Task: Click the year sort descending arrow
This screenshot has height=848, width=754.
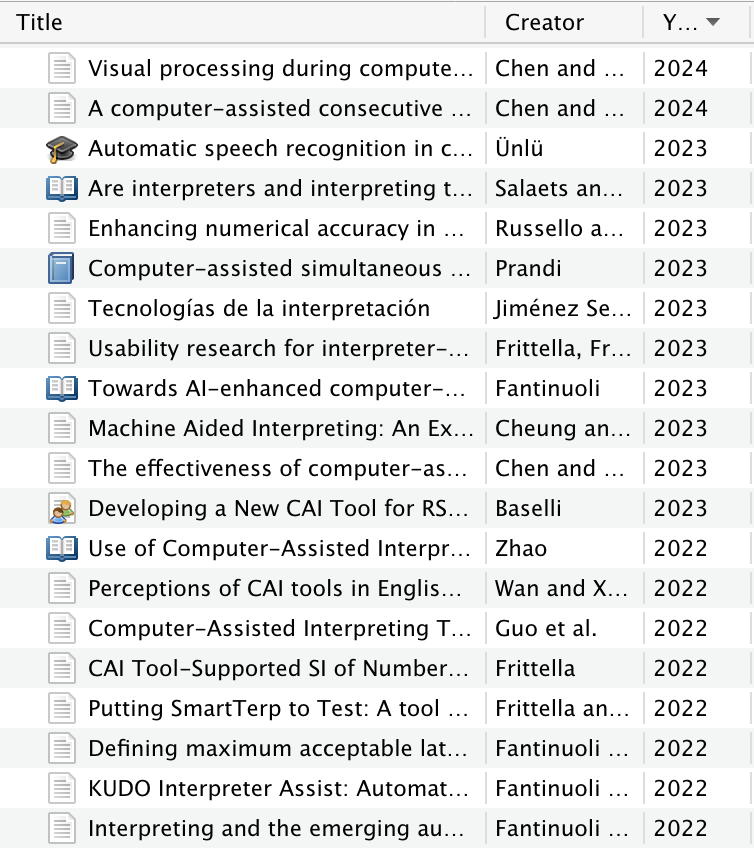Action: [713, 22]
